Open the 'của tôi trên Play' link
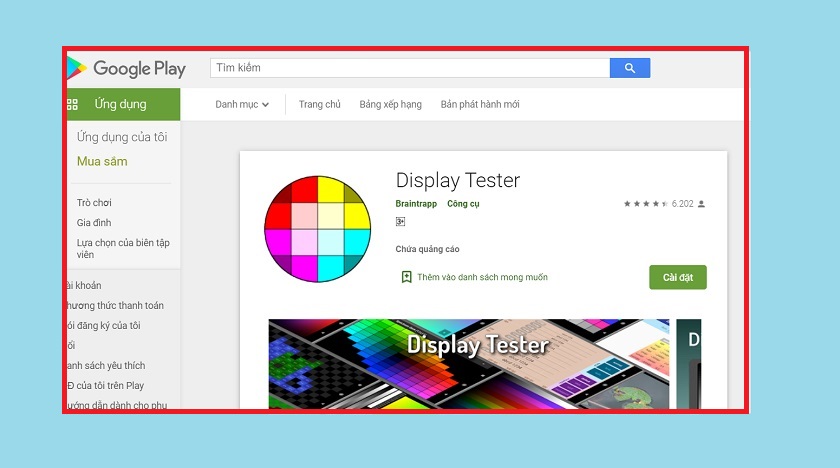 click(106, 385)
